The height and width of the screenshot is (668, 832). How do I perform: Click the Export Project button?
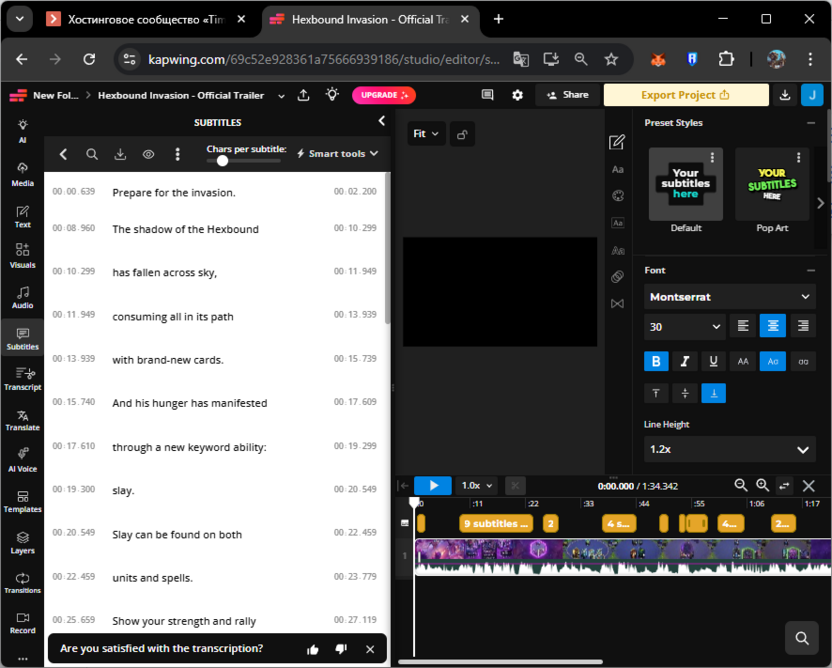(685, 95)
